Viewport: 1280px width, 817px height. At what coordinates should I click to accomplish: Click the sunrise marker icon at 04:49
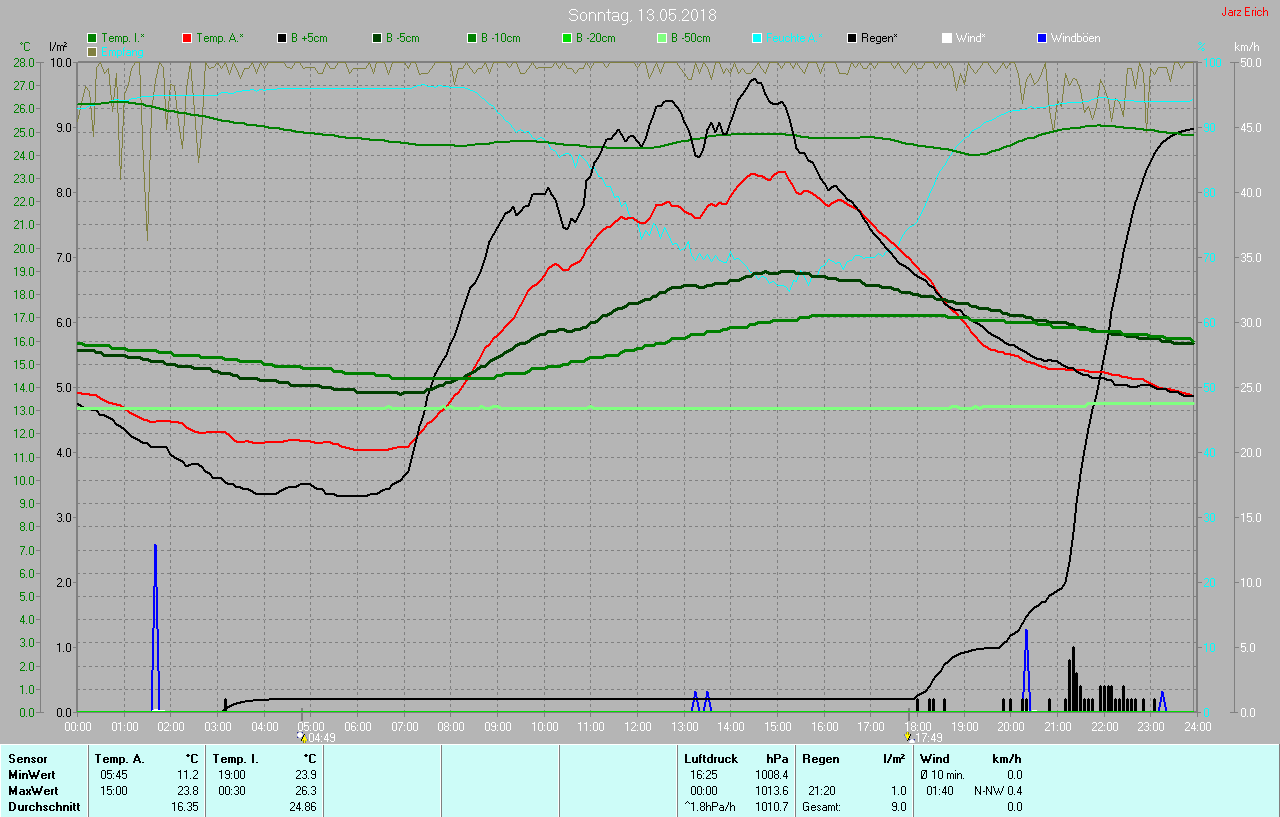coord(301,737)
